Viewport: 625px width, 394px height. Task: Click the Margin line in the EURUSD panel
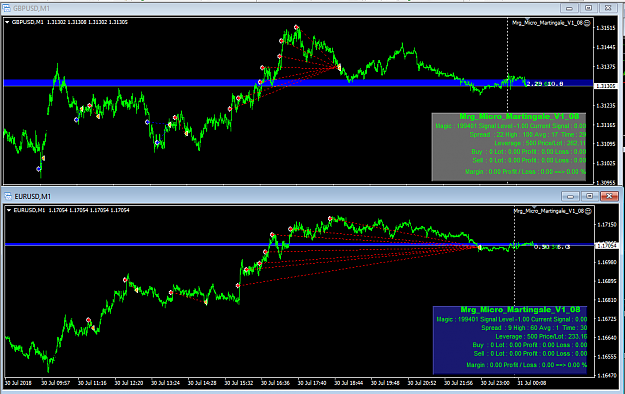(x=527, y=365)
